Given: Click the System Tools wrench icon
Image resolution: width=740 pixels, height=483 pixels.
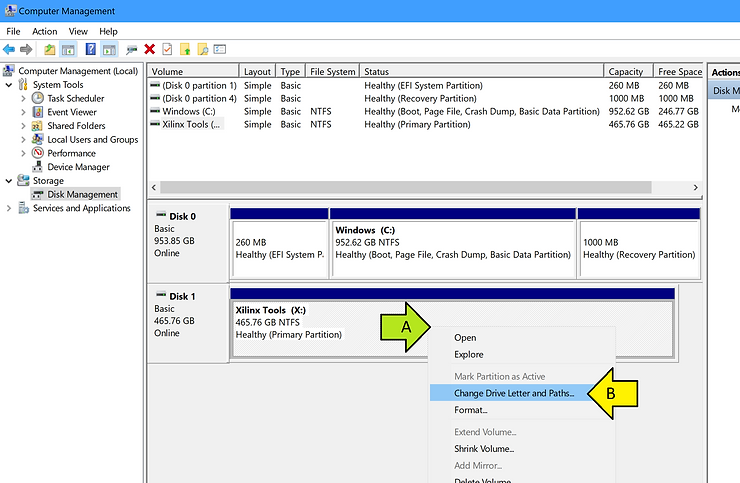Looking at the screenshot, I should [x=23, y=85].
